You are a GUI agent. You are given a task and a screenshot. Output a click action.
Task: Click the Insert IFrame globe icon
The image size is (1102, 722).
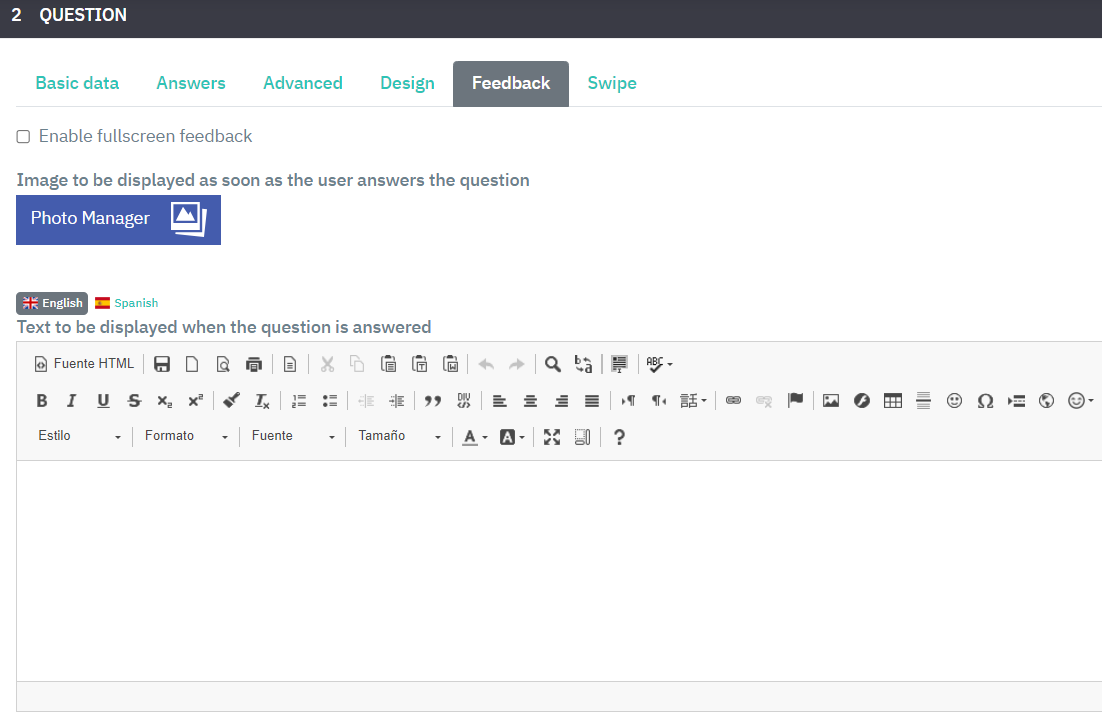(1046, 400)
